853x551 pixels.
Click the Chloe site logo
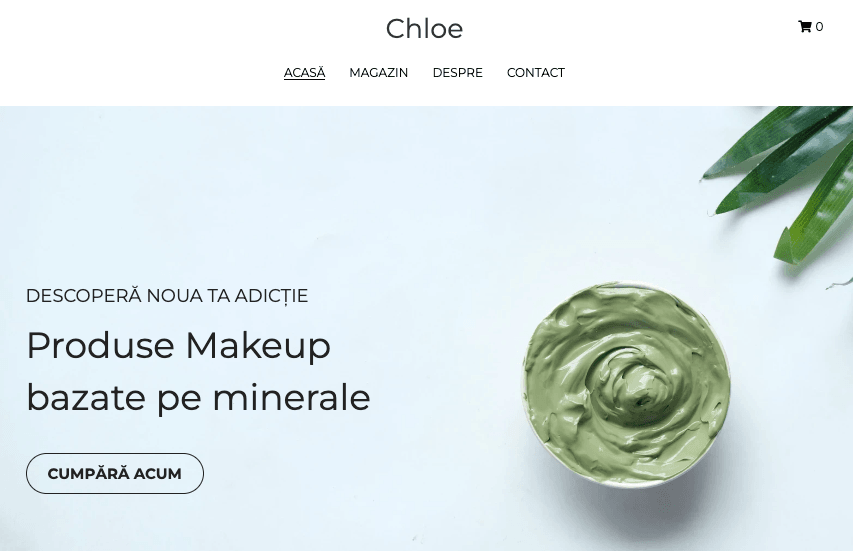point(424,29)
